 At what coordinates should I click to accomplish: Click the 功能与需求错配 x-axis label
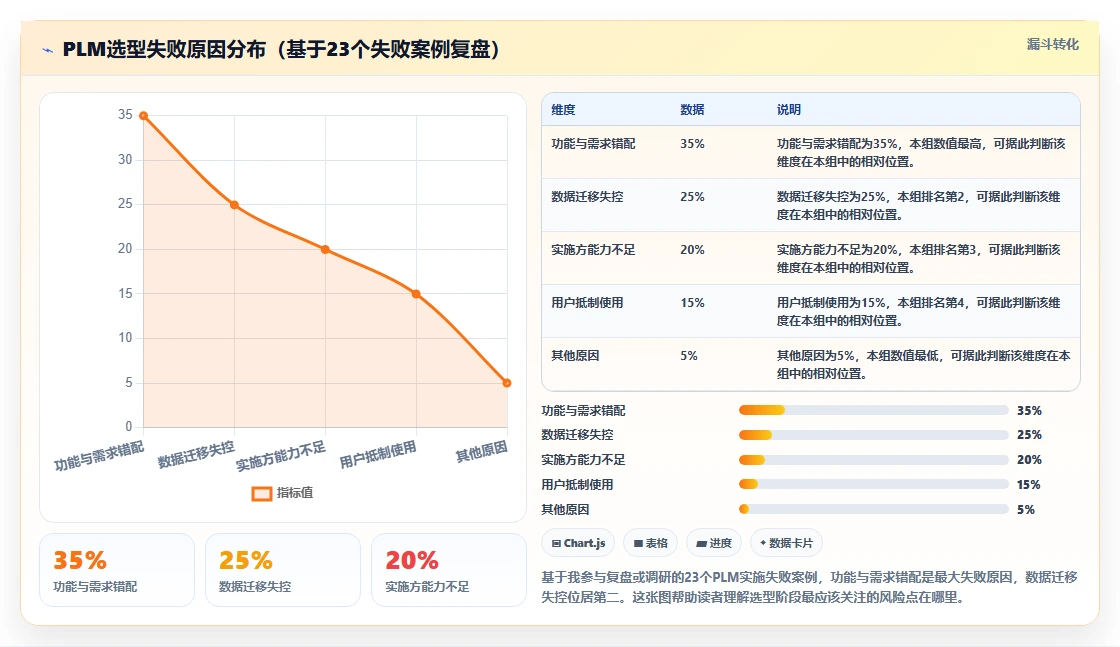99,456
